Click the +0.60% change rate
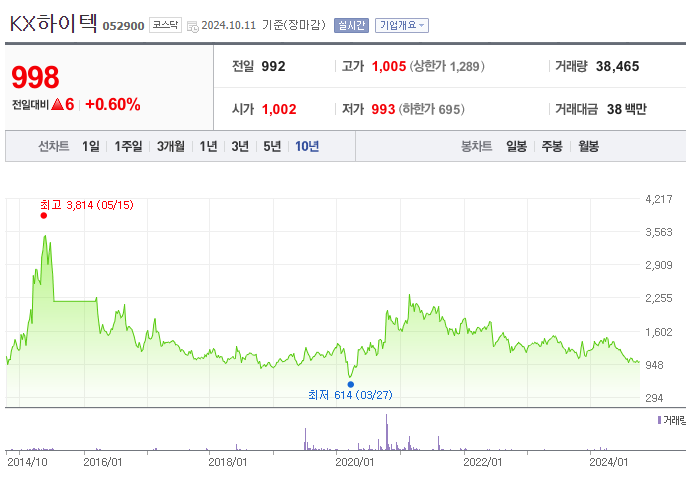 click(x=113, y=104)
